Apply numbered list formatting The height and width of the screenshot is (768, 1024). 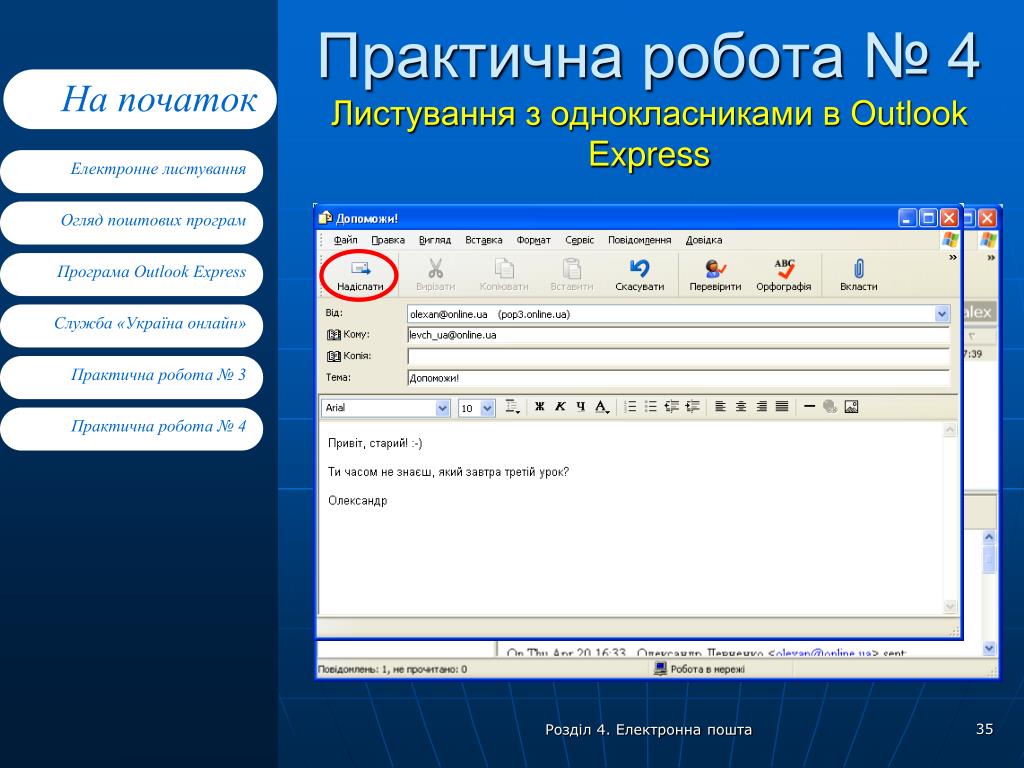click(x=630, y=407)
